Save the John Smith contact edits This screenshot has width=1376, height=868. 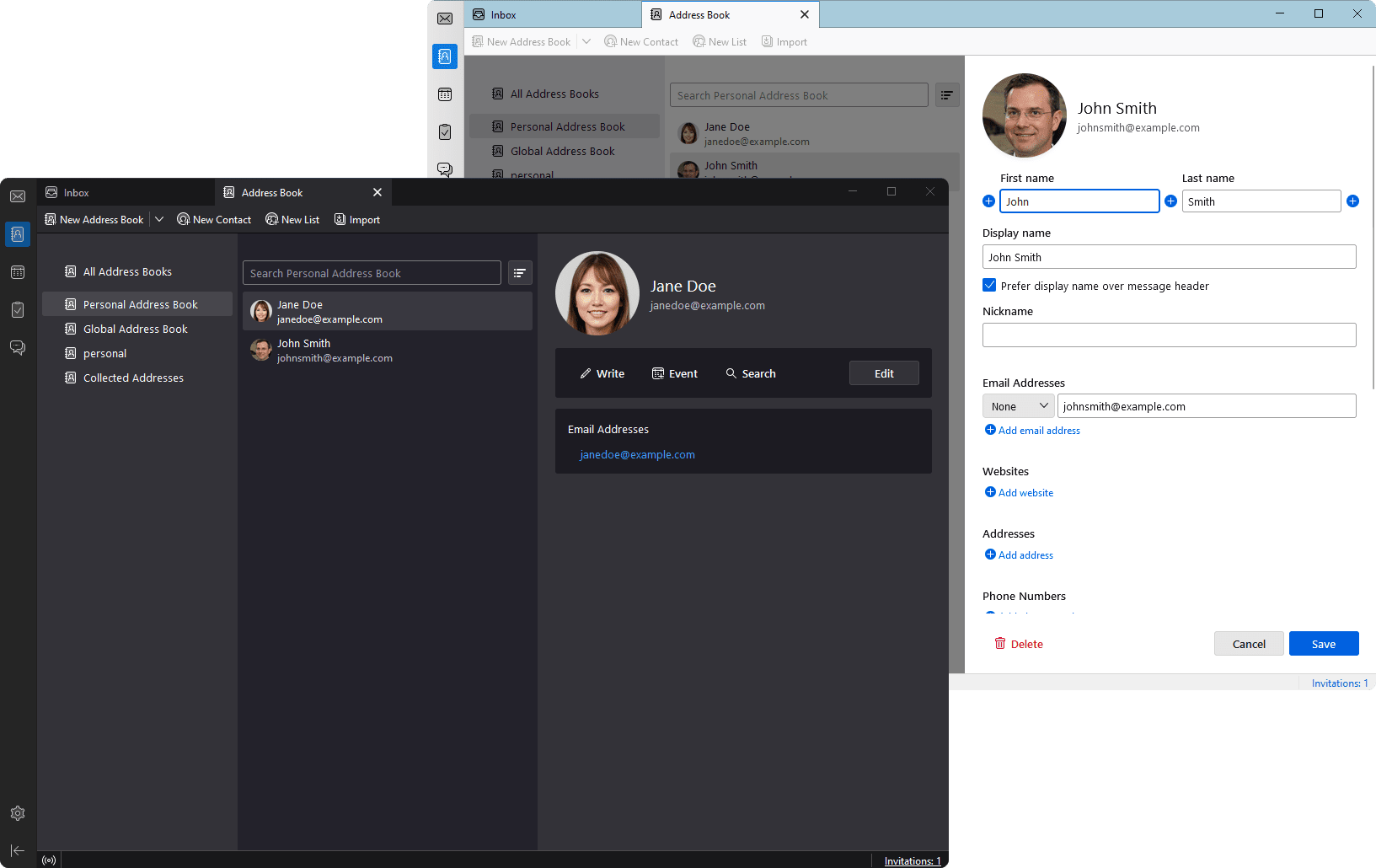(x=1323, y=643)
